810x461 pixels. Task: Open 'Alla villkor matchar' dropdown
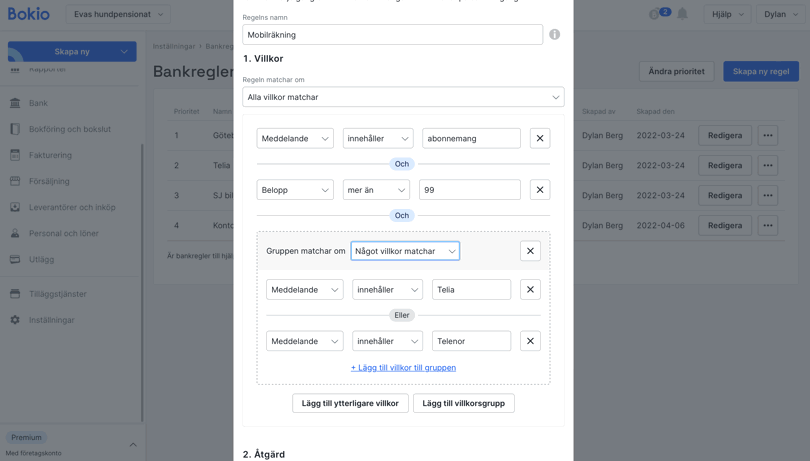tap(403, 97)
